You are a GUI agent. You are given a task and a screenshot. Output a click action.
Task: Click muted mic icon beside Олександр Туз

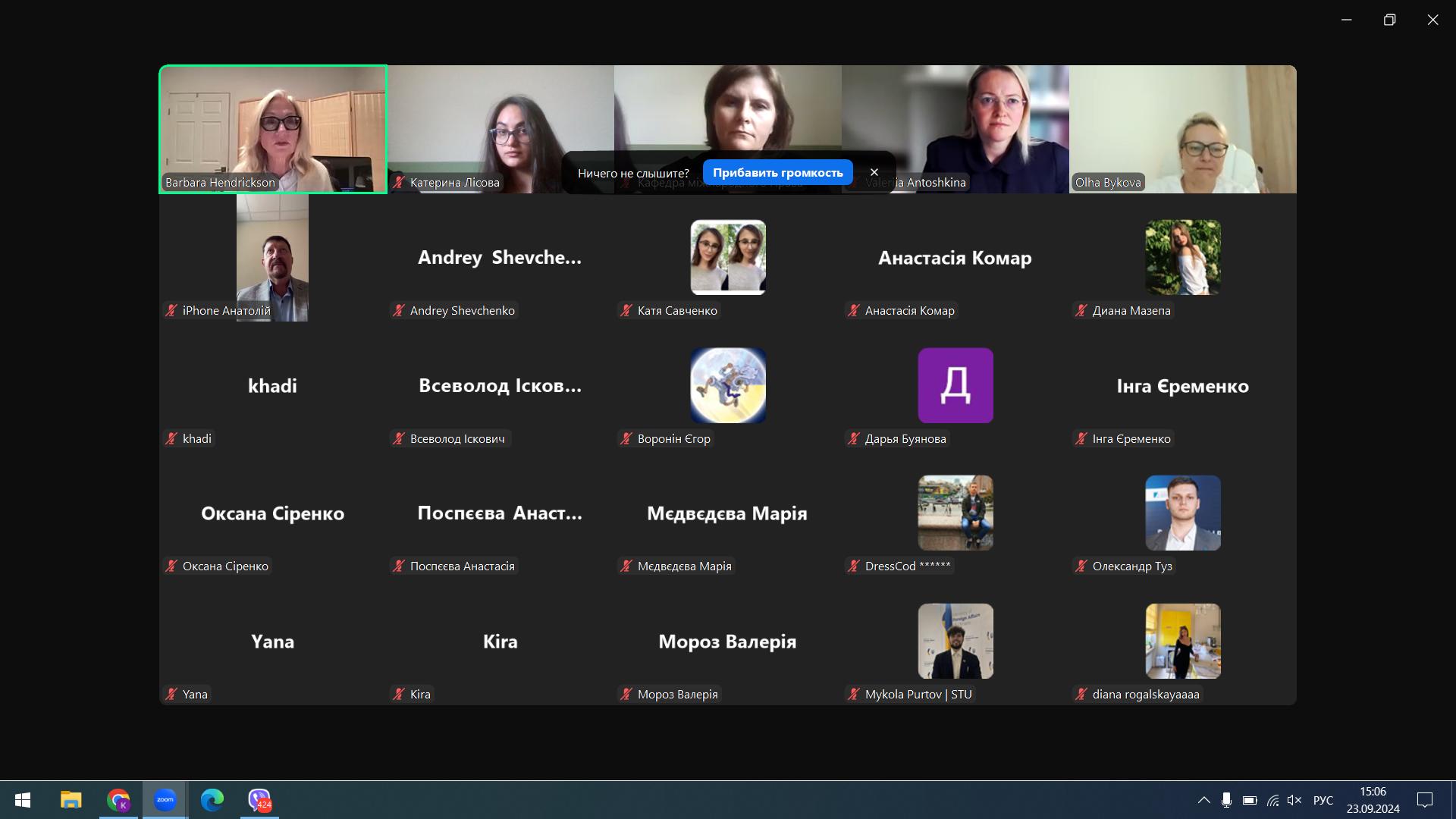(1081, 566)
